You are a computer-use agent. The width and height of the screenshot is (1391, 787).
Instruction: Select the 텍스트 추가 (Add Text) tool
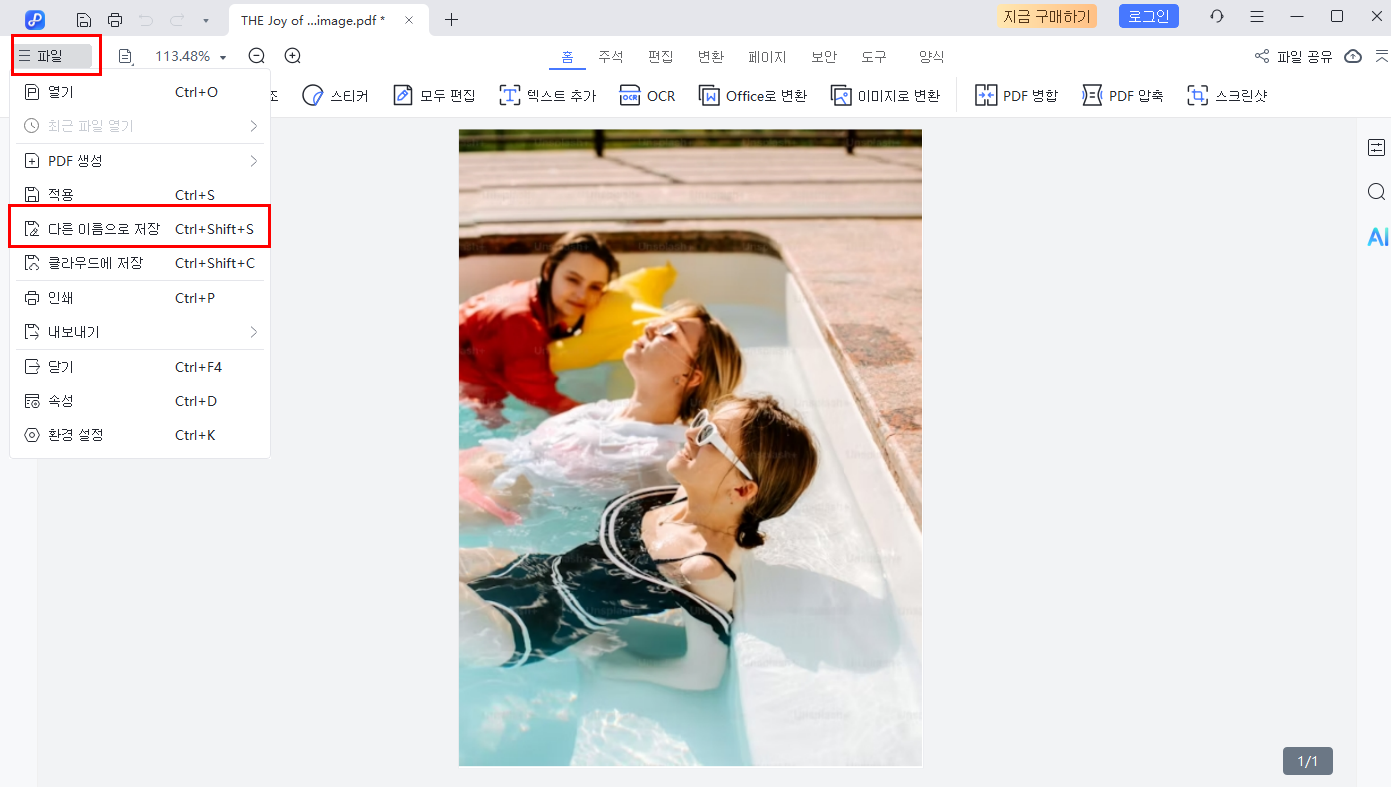[x=547, y=95]
